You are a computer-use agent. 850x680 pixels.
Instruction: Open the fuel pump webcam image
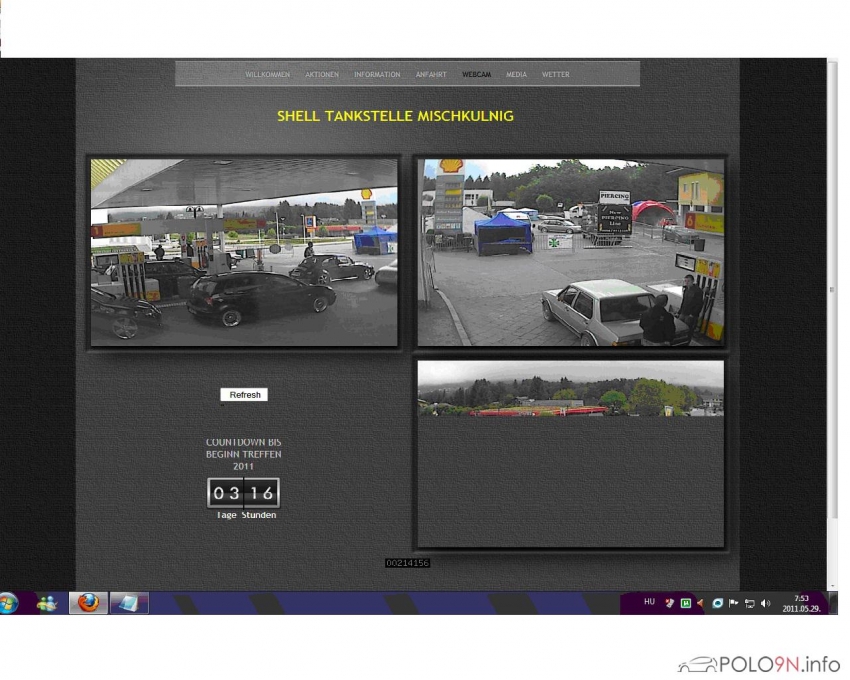tap(244, 252)
